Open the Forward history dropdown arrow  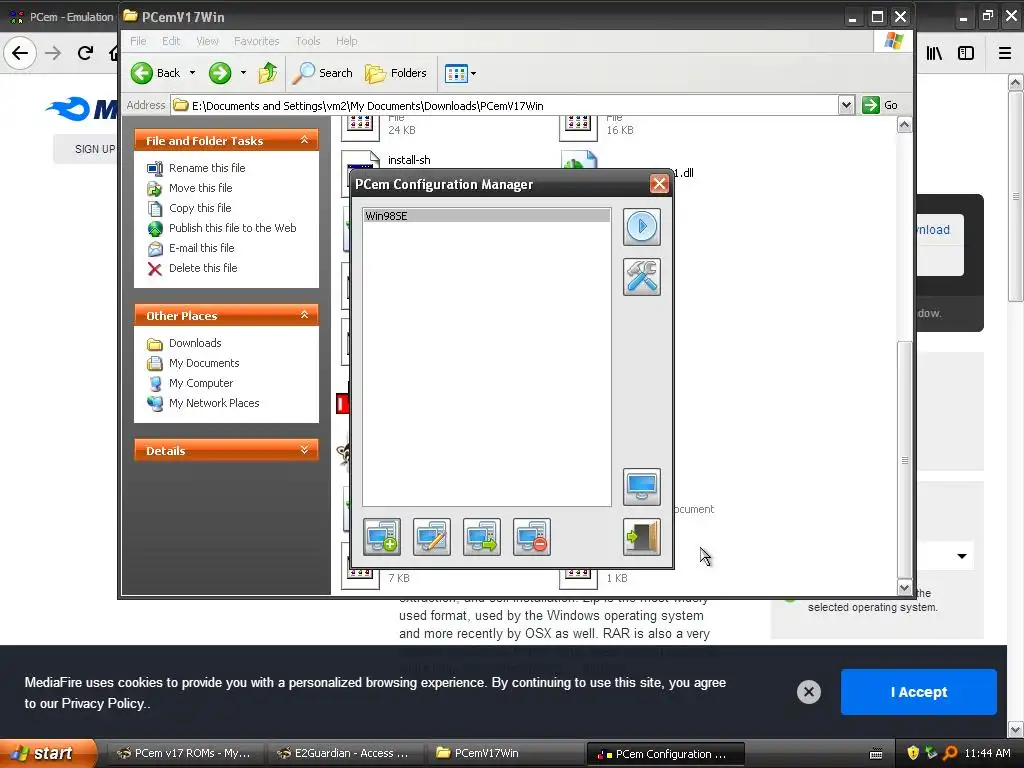(x=244, y=73)
